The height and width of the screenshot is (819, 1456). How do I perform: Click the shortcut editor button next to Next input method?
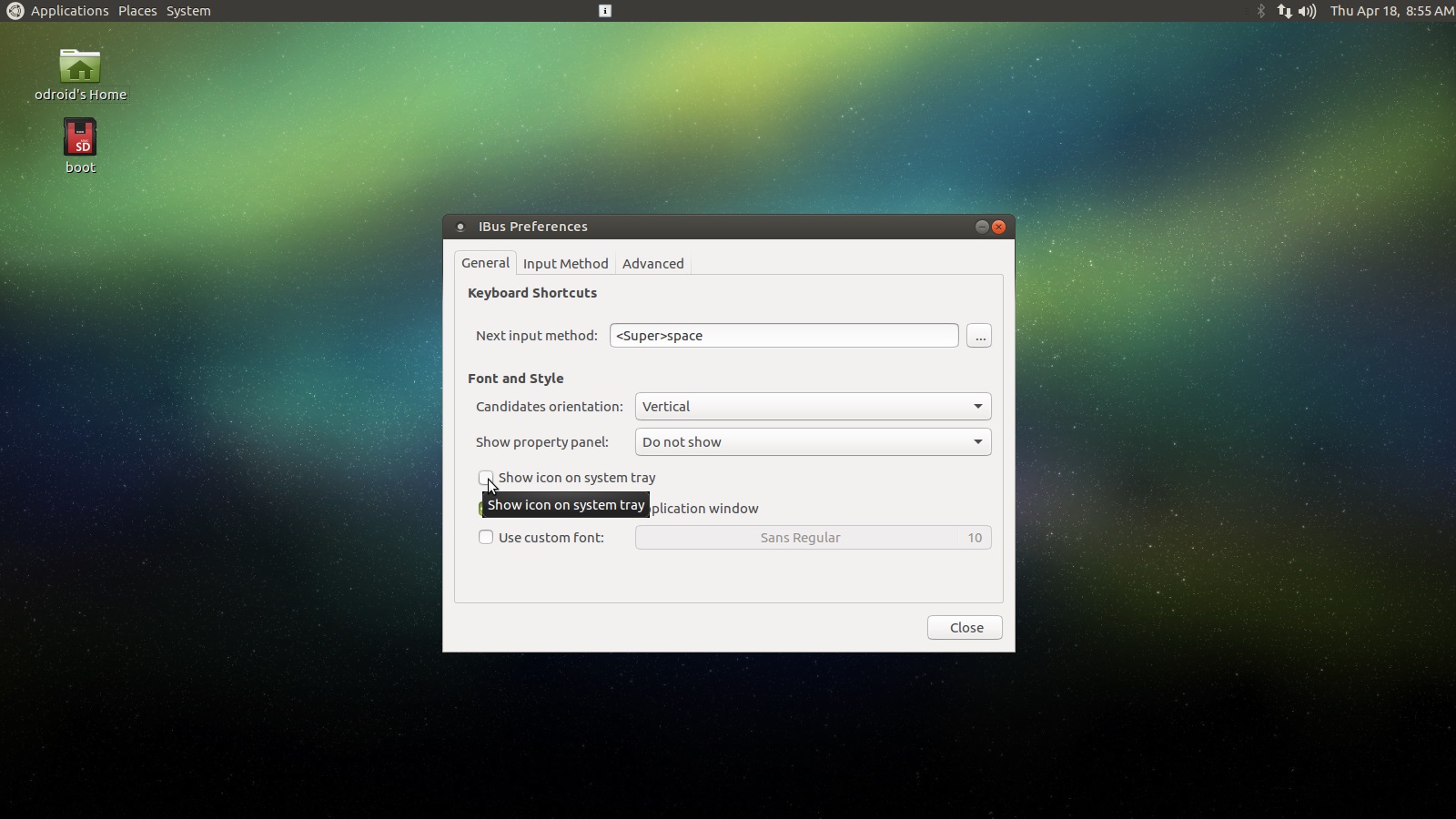(x=979, y=336)
